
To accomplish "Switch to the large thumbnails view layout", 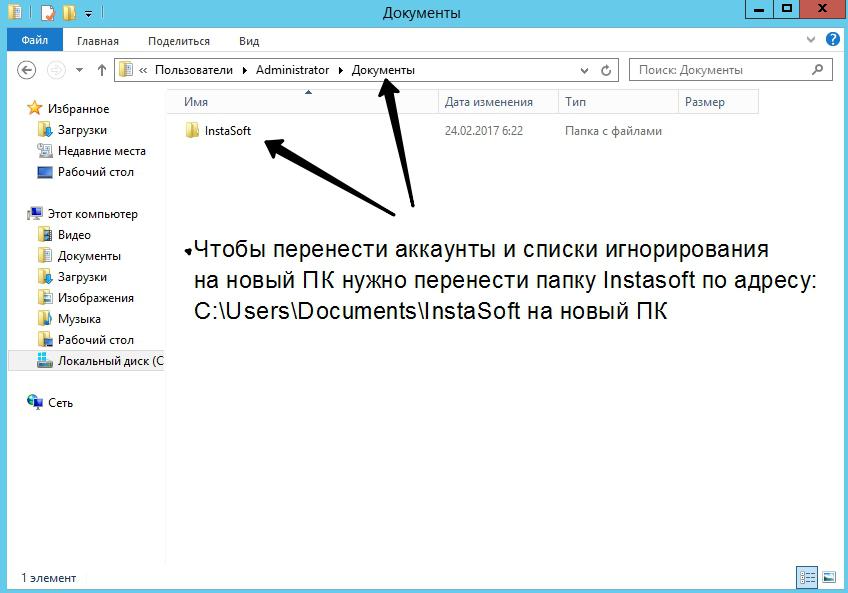I will (829, 577).
